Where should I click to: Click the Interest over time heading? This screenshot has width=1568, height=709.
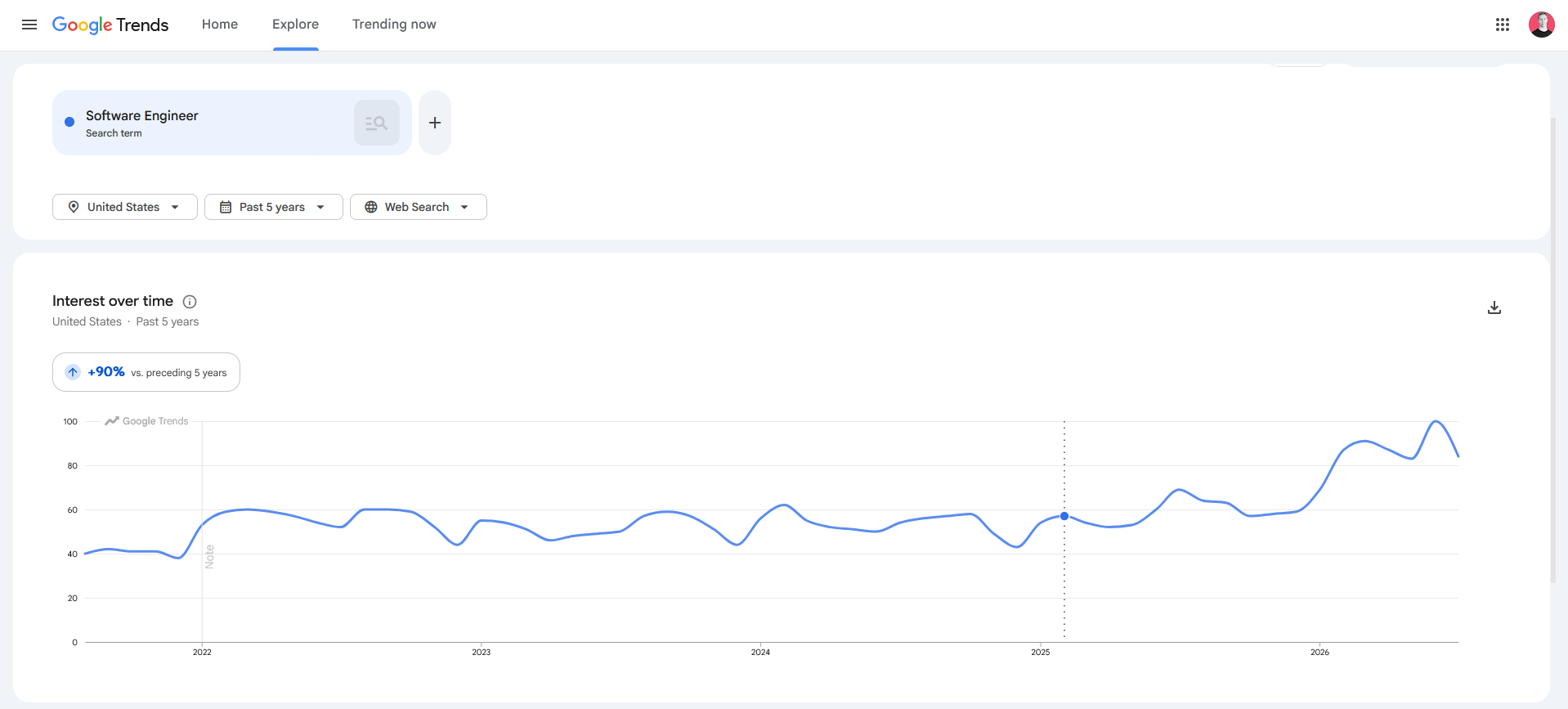coord(113,301)
